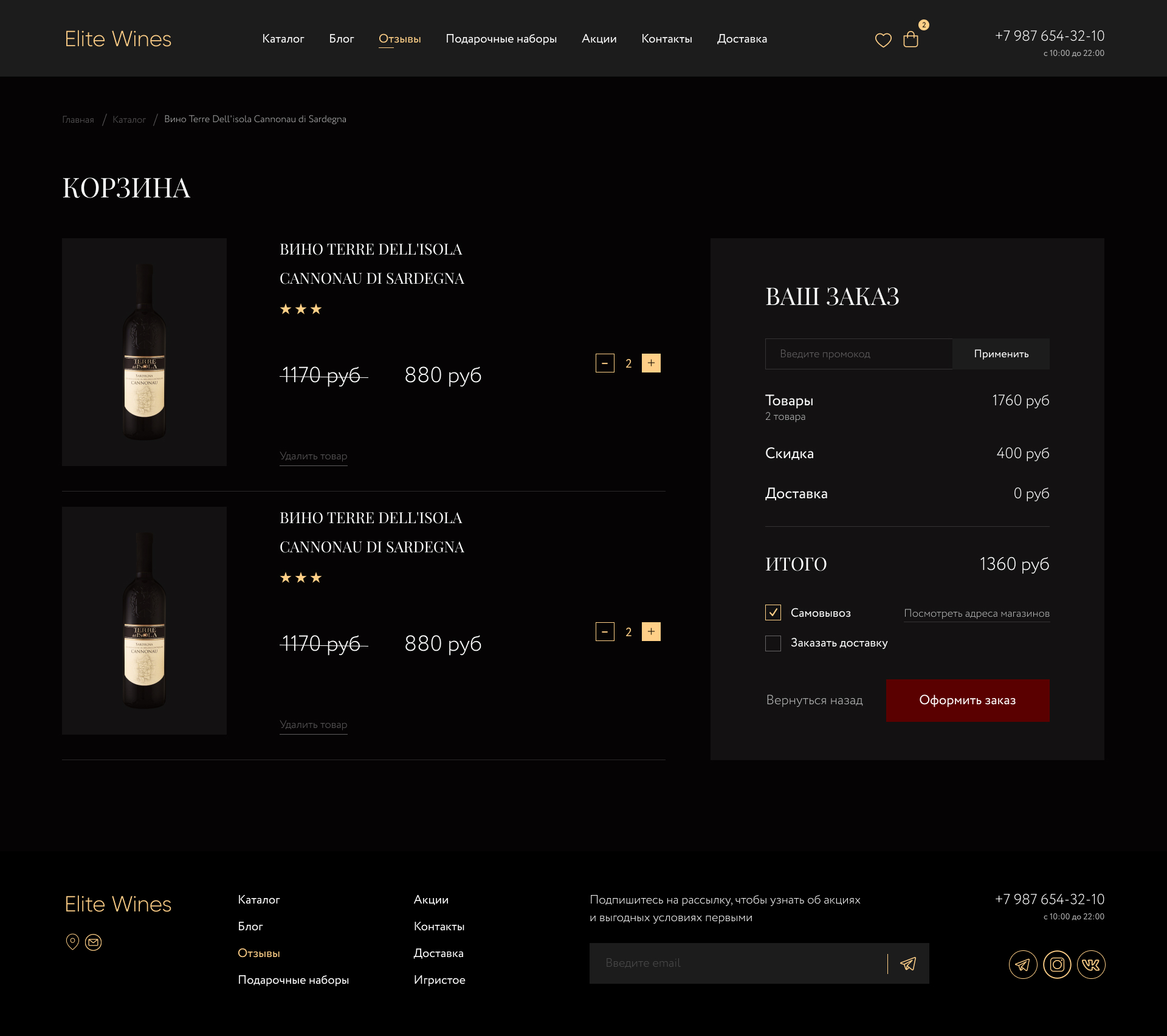Decrease quantity of first wine item
This screenshot has height=1036, width=1167.
click(605, 363)
